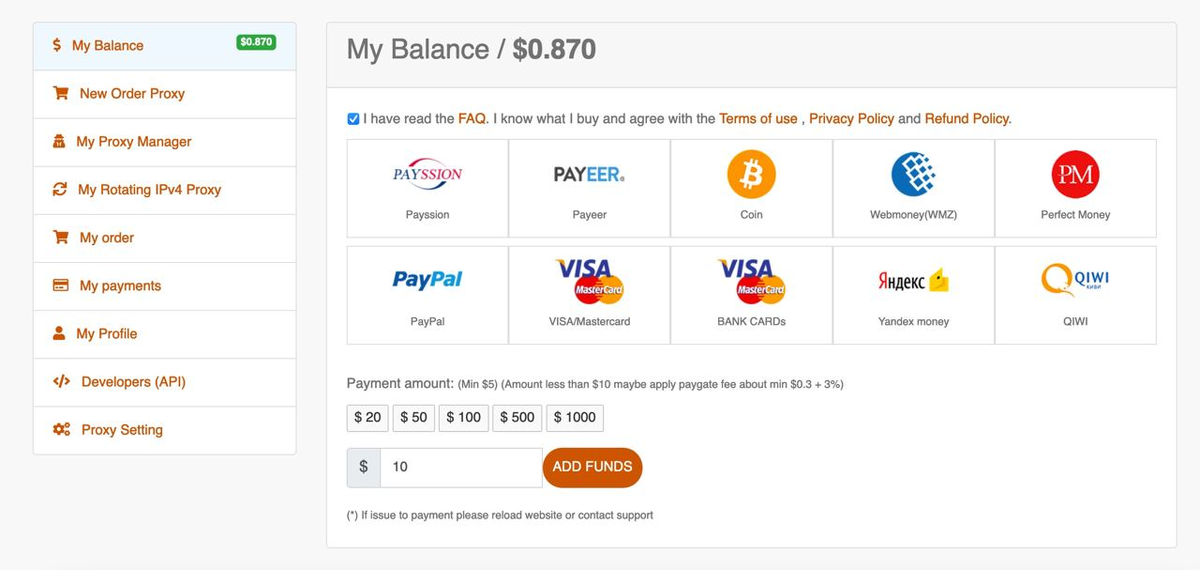Untick the agreement terms checkbox
Viewport: 1200px width, 570px height.
coord(353,119)
